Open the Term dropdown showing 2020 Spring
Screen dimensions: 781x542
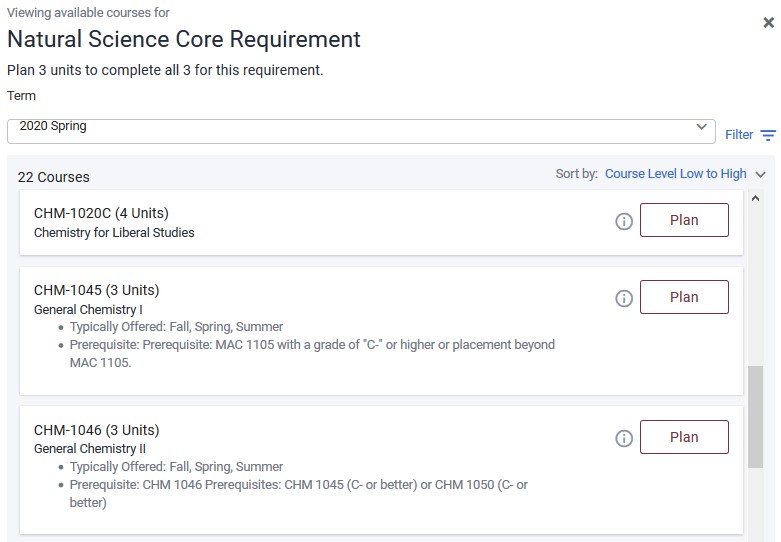tap(360, 131)
